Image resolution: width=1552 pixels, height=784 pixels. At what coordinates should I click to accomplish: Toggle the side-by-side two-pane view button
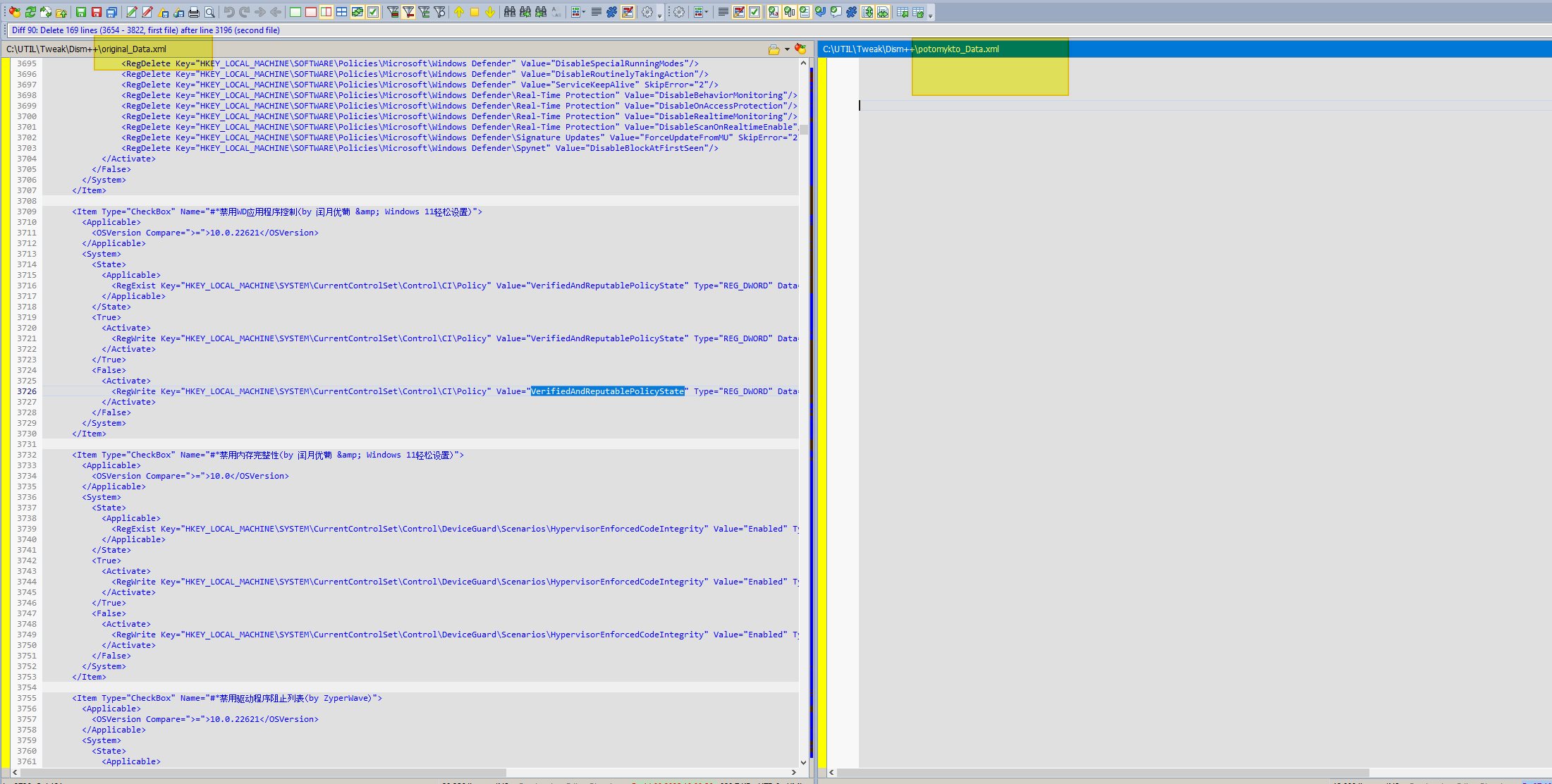(326, 12)
